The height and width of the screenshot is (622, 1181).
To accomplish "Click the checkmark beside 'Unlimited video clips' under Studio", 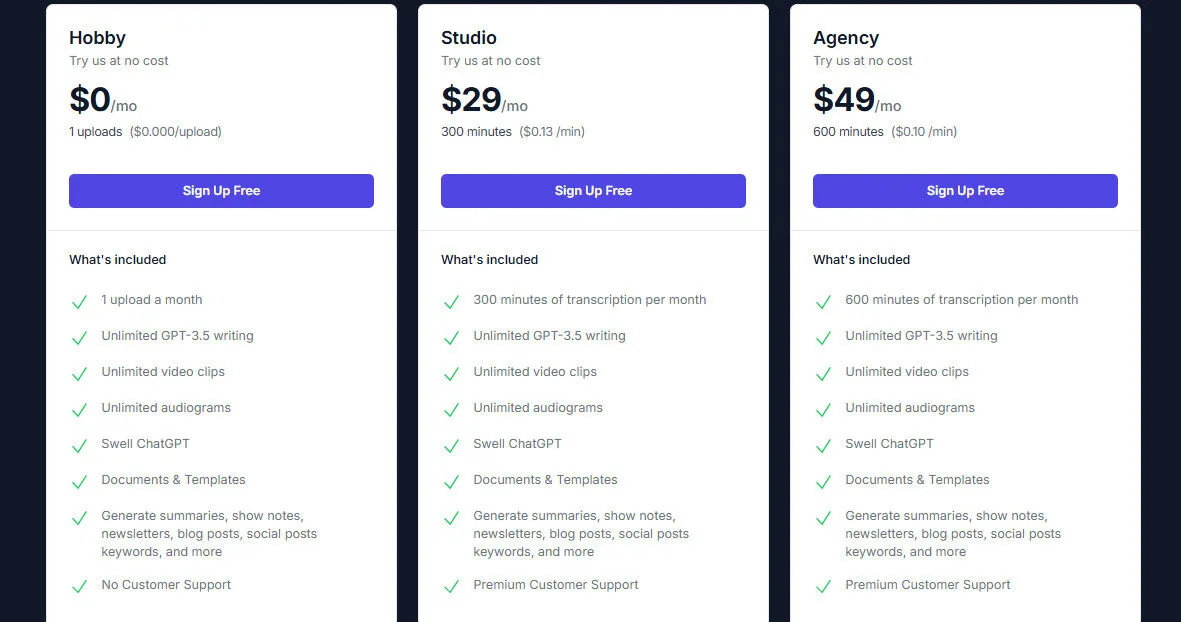I will [x=451, y=372].
